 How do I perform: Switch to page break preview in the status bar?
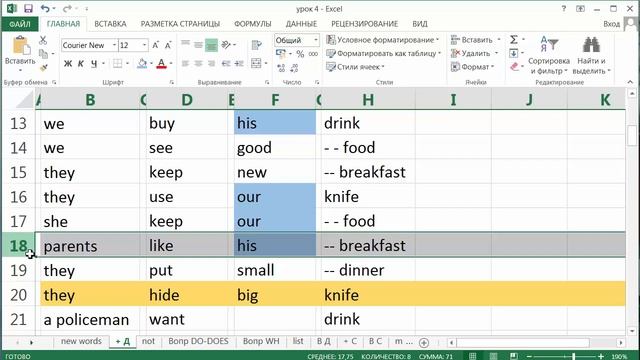tap(513, 356)
